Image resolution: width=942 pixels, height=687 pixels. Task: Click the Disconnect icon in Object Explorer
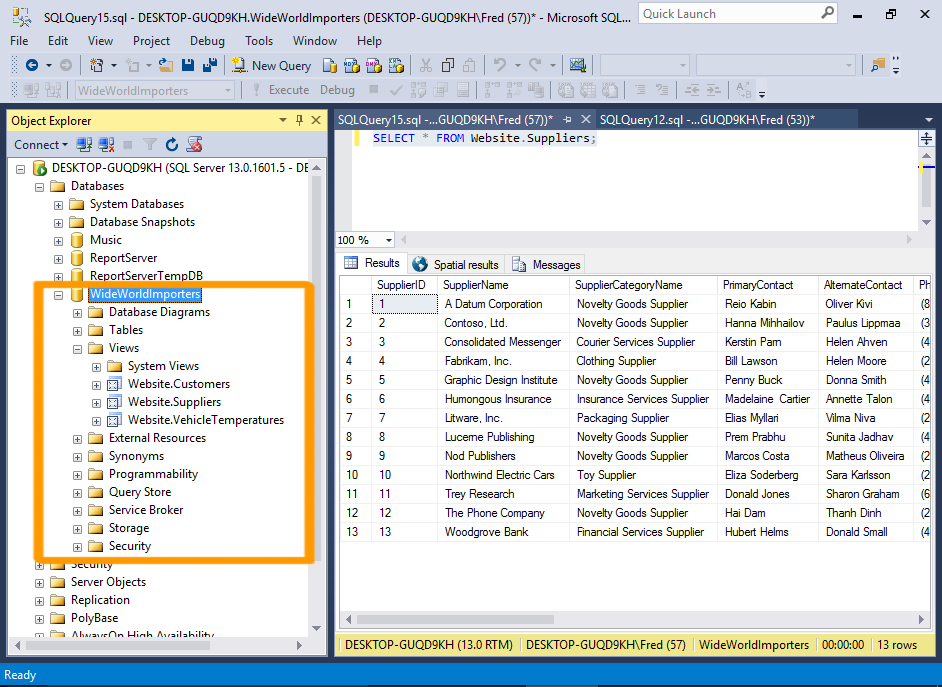pos(106,145)
